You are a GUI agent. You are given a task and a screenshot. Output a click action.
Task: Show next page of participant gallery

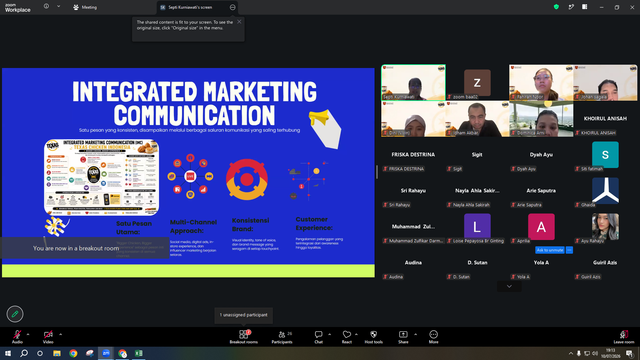click(x=509, y=287)
